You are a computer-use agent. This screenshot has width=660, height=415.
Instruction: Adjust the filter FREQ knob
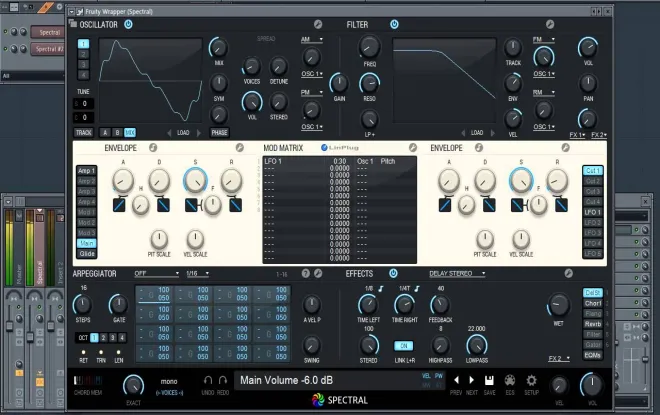370,47
